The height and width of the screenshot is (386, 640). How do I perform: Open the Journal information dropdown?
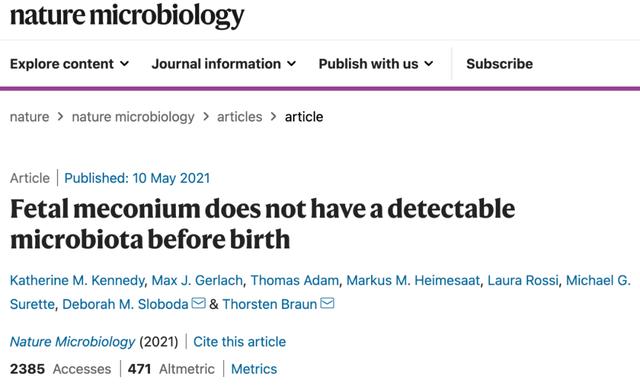coord(224,64)
